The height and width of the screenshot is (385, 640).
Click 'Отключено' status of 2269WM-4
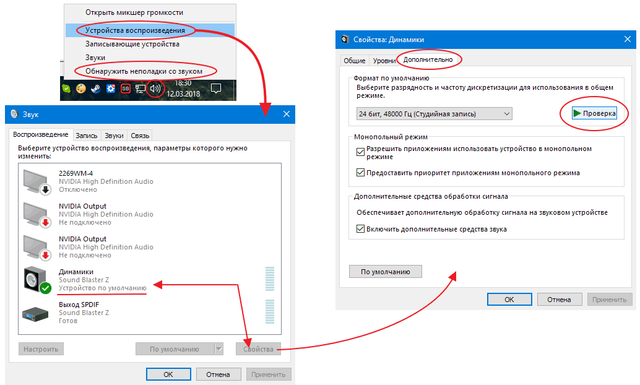78,189
